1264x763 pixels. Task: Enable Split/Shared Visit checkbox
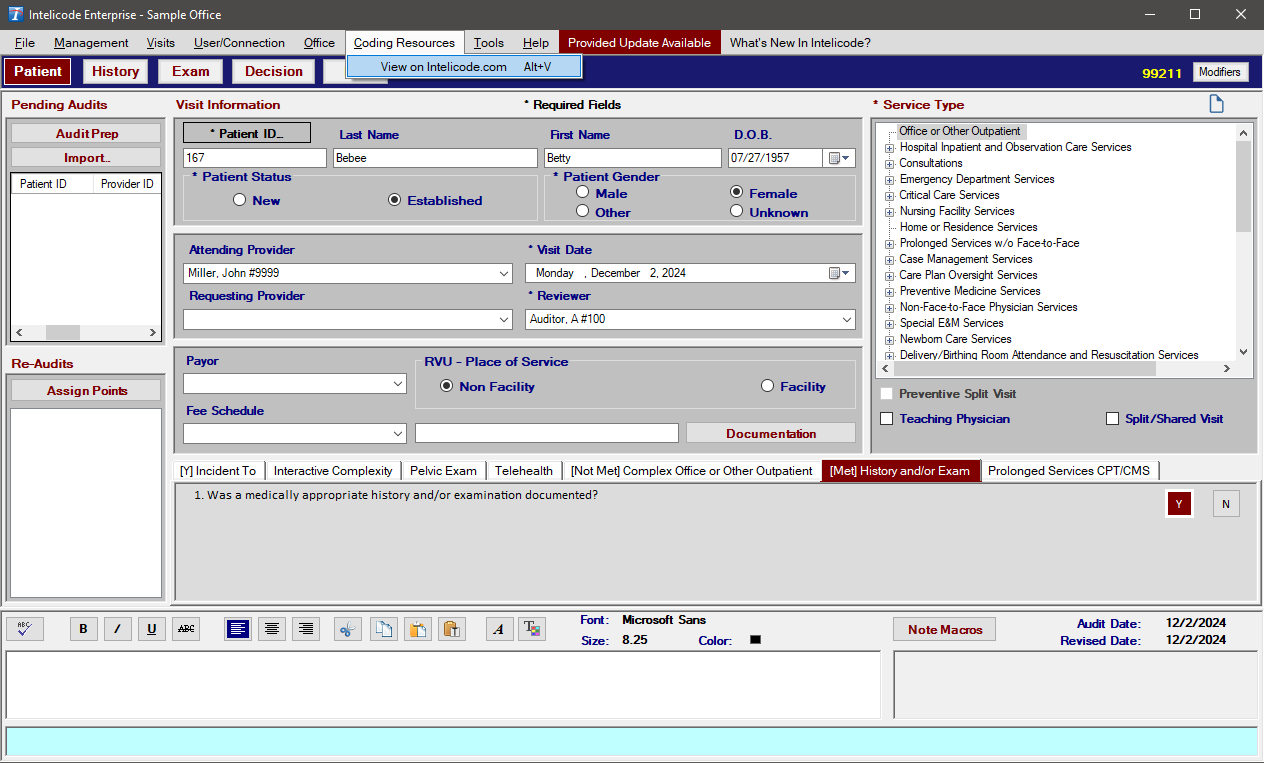[x=1112, y=419]
